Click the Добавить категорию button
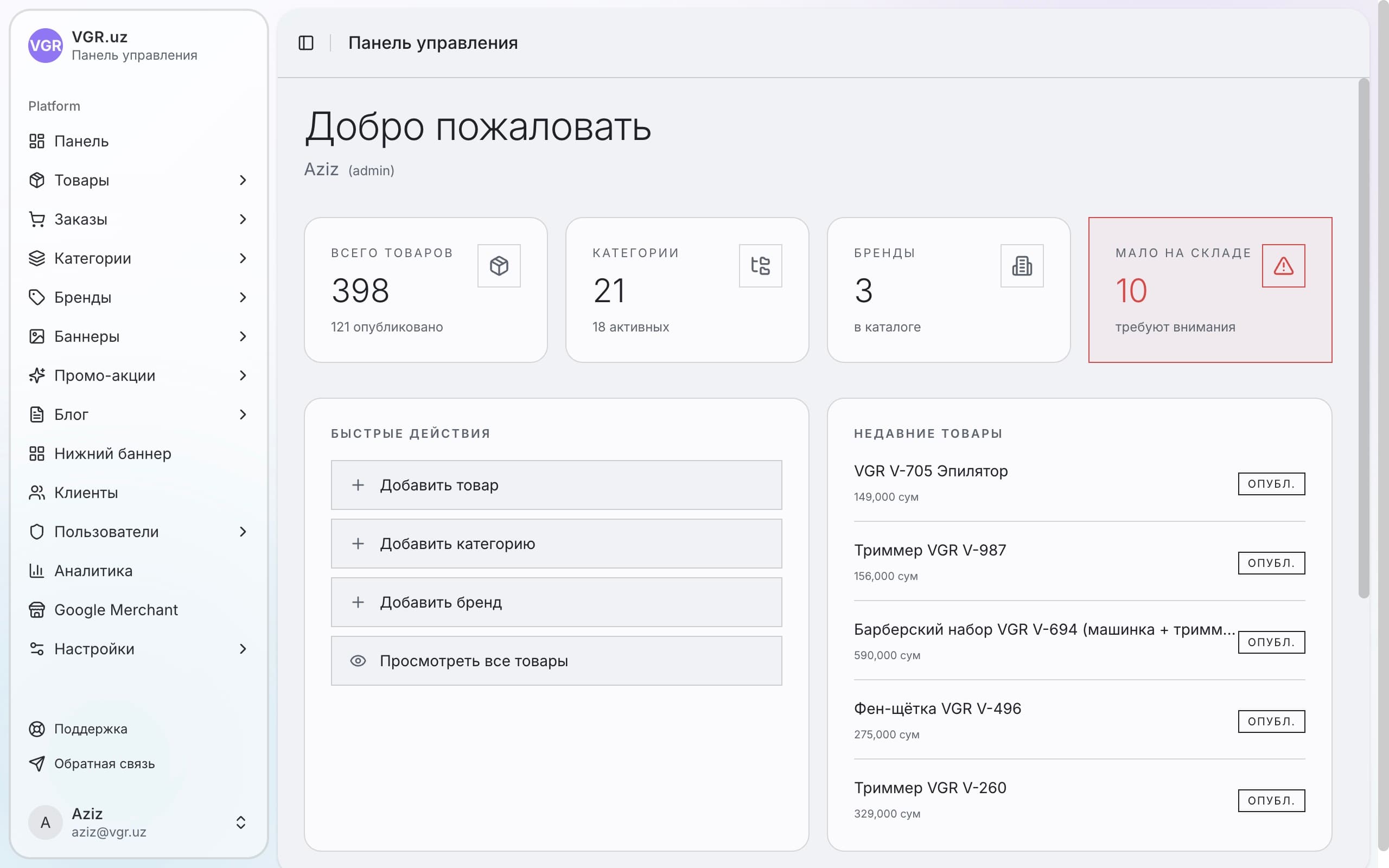This screenshot has width=1389, height=868. point(556,544)
